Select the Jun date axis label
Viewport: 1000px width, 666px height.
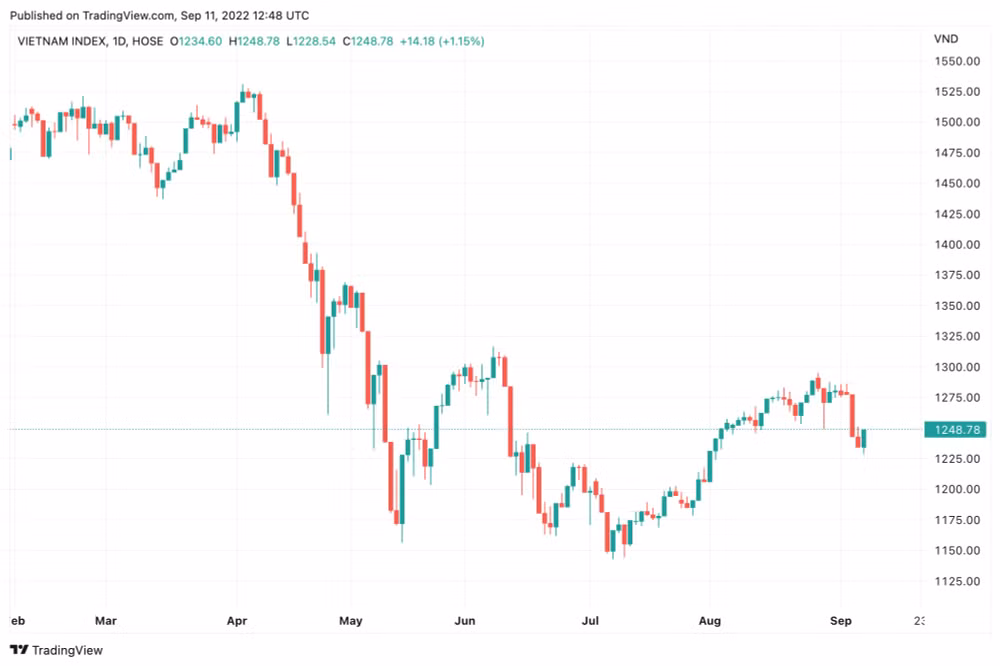[465, 621]
